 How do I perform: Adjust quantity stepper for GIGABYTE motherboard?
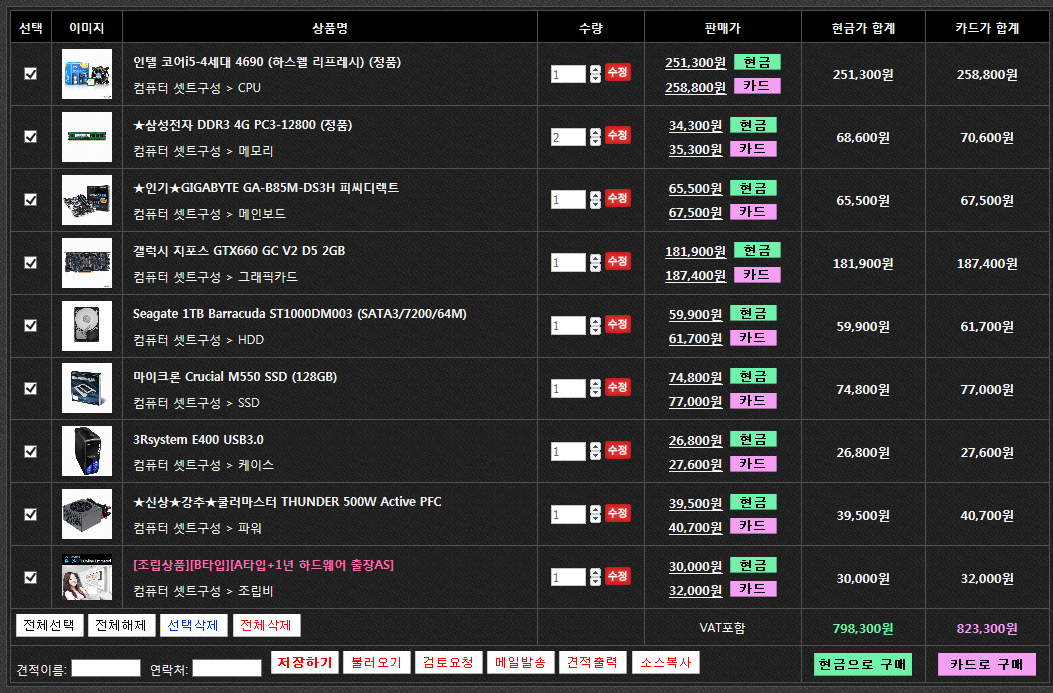(595, 200)
